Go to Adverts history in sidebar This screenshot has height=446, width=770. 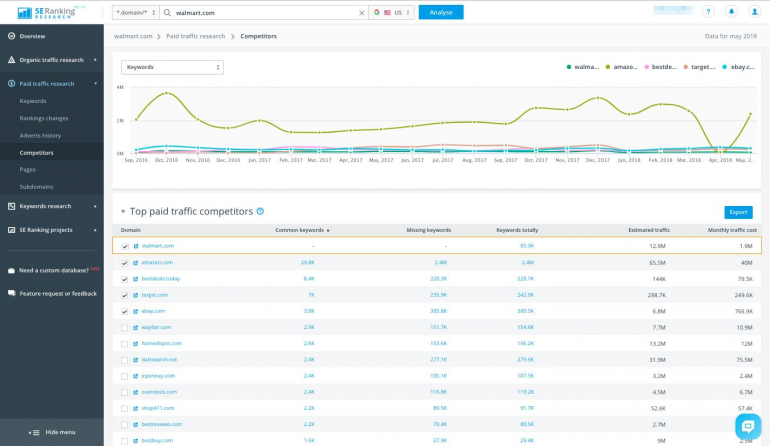pos(40,135)
